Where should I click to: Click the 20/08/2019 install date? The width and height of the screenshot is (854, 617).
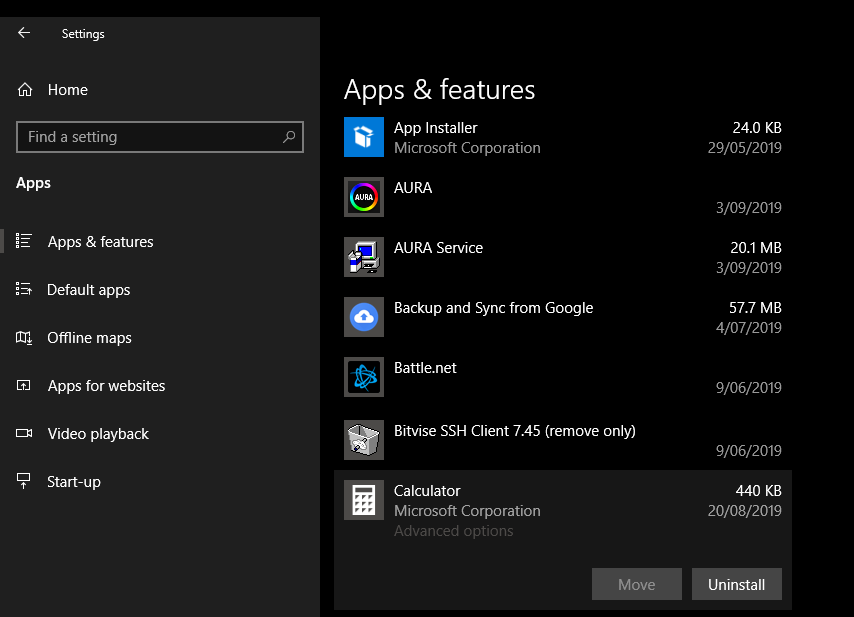click(x=745, y=511)
